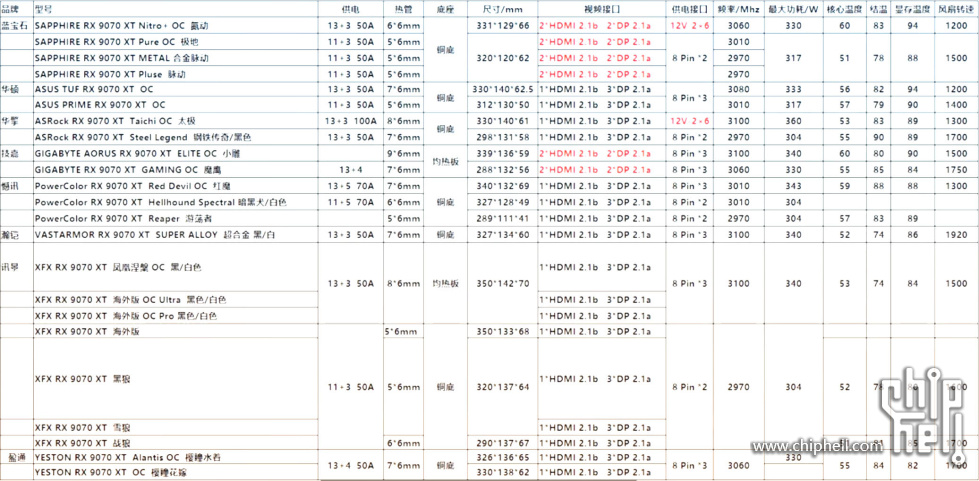Screen dimensions: 979x481
Task: Click the 360 max power cell
Action: 793,121
